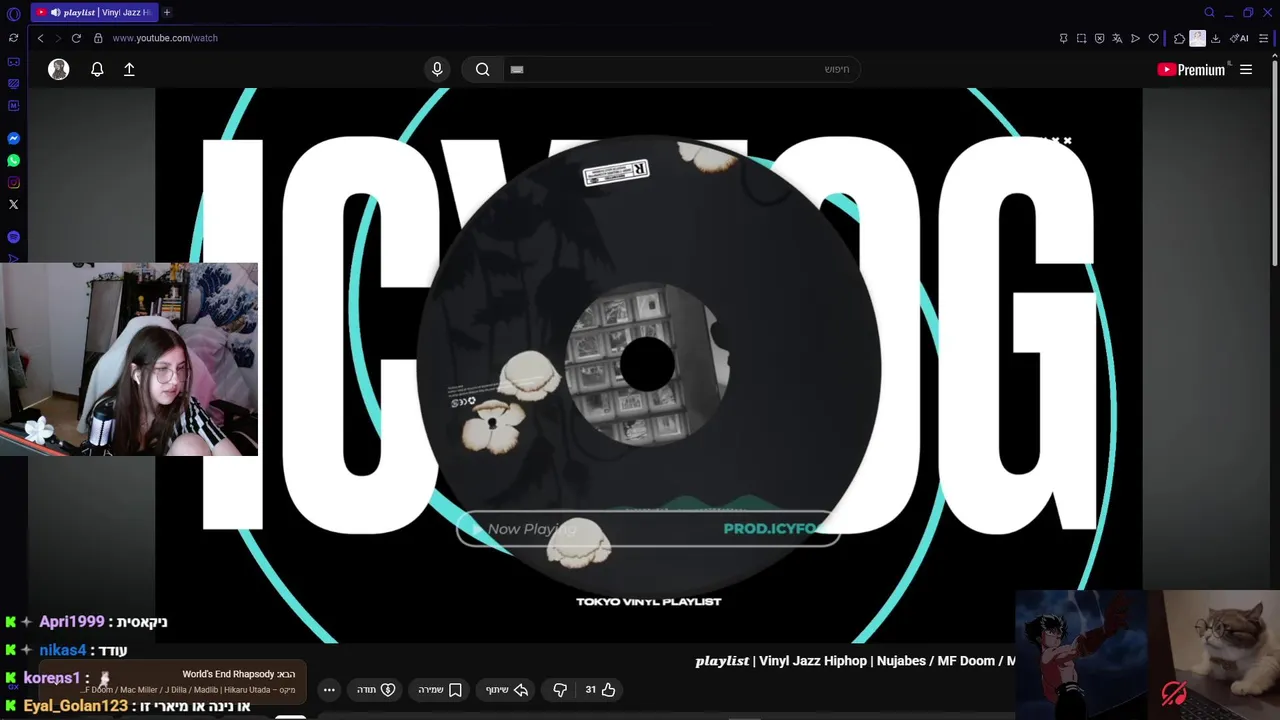
Task: Open the YouTube account avatar menu
Action: (x=59, y=69)
